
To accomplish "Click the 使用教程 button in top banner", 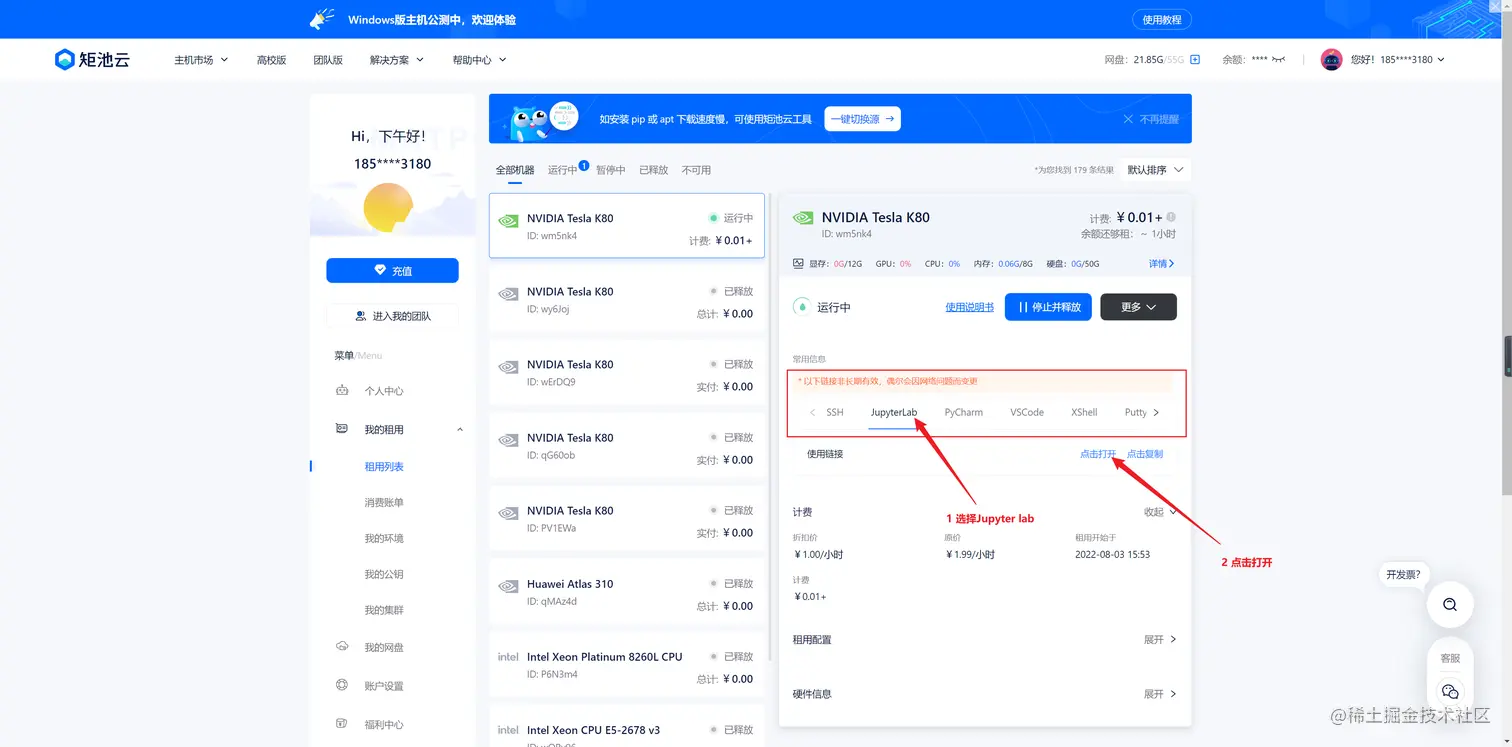I will point(1162,20).
